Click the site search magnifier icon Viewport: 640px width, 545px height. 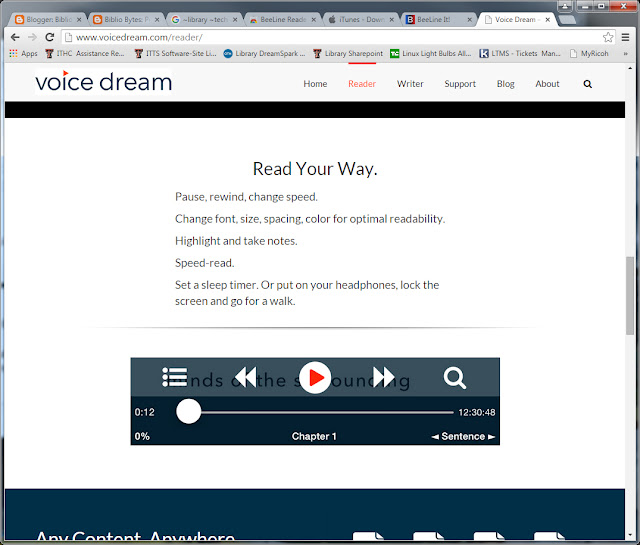pos(588,84)
